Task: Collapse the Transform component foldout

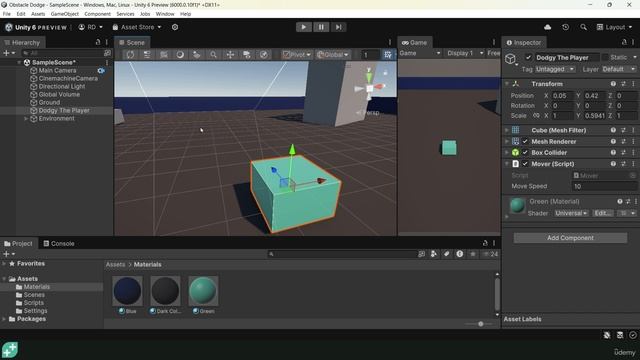Action: click(x=507, y=84)
